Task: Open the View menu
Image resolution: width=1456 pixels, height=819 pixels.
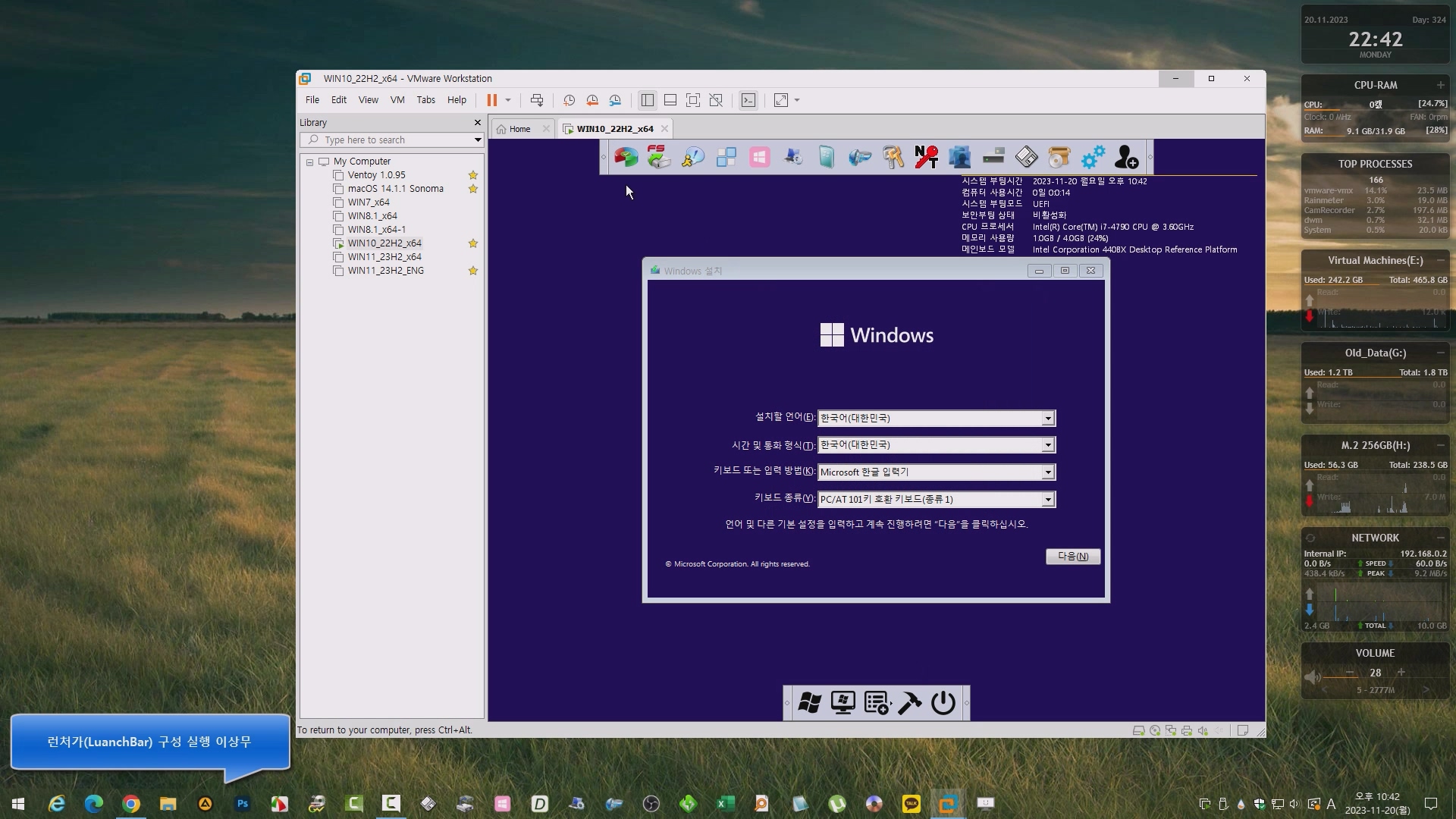Action: 369,100
